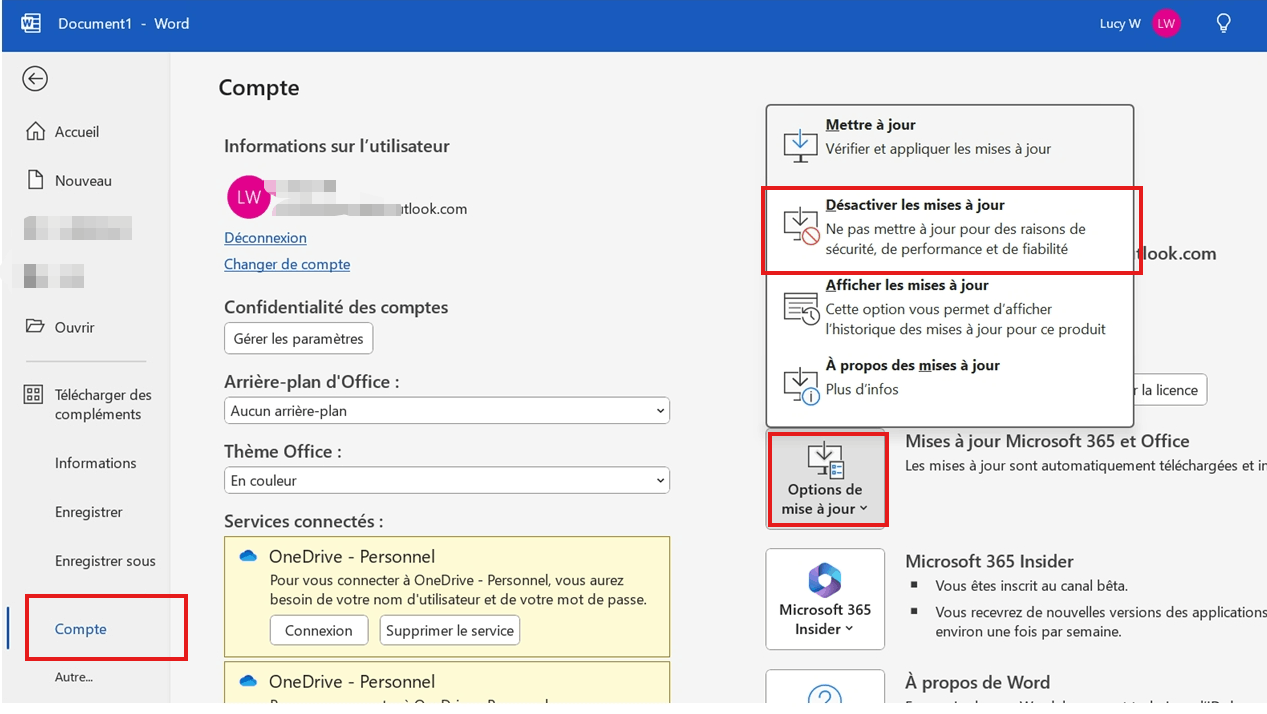Open the Arrière-plan d'Office dropdown
Screen dimensions: 1267x714
447,410
